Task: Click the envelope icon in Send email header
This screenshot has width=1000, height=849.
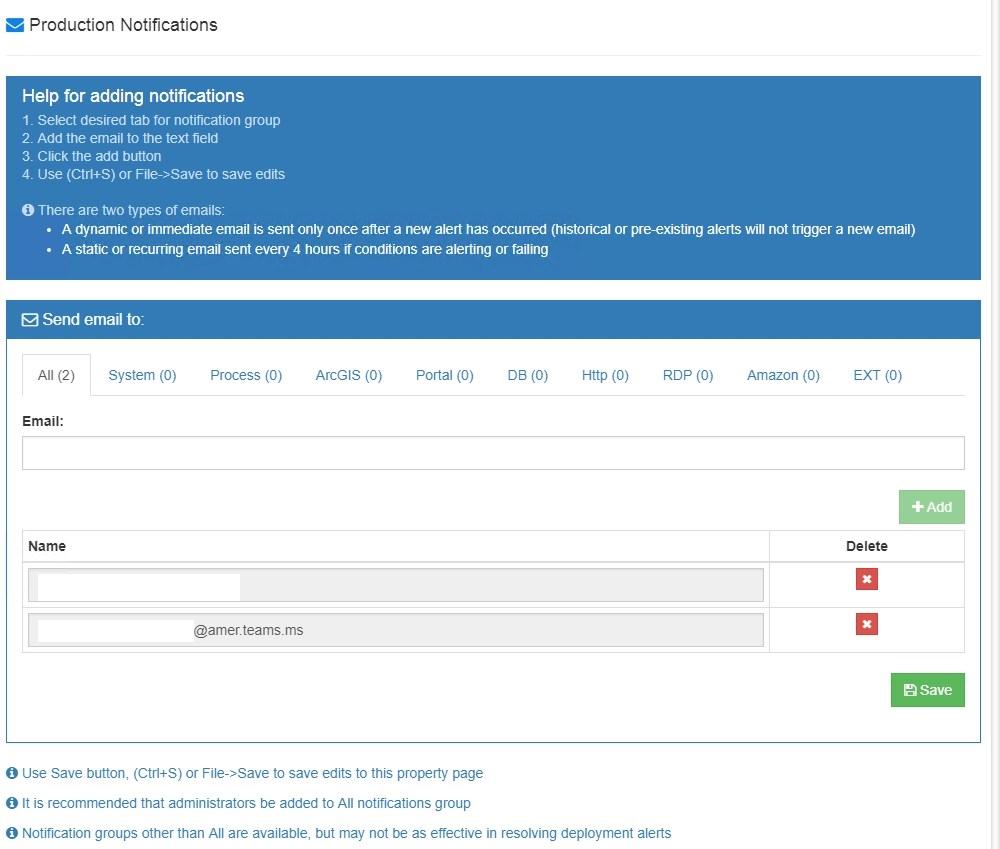Action: coord(29,319)
